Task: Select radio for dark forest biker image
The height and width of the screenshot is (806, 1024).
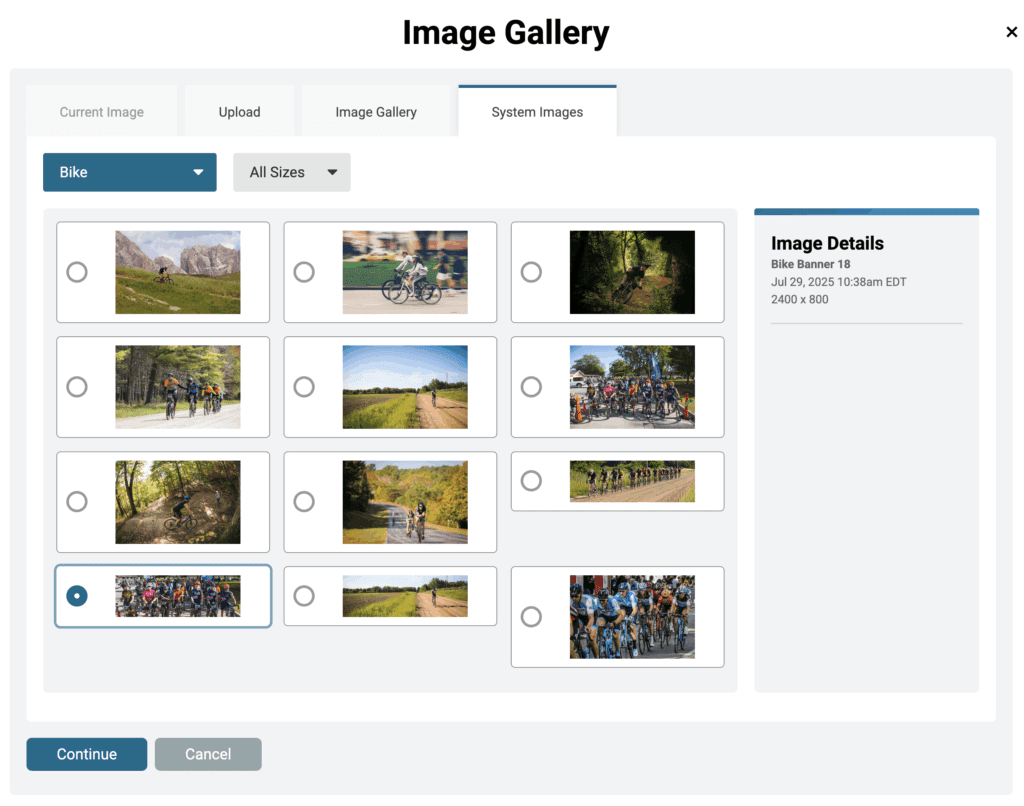Action: 532,272
